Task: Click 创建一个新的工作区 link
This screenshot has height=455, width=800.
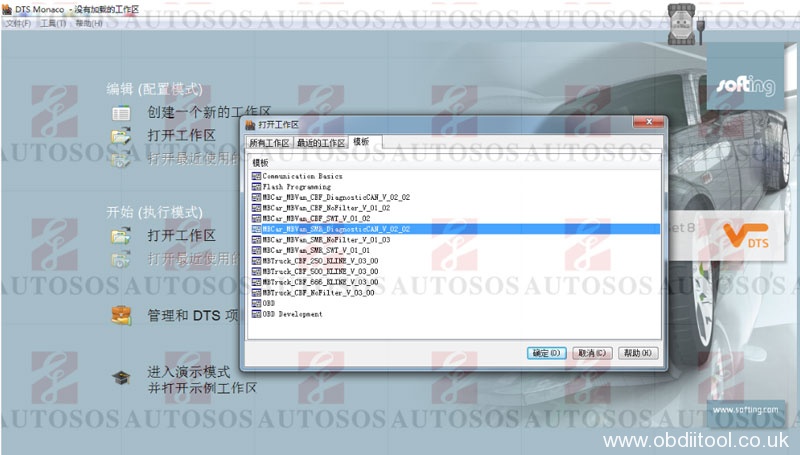Action: pyautogui.click(x=209, y=112)
